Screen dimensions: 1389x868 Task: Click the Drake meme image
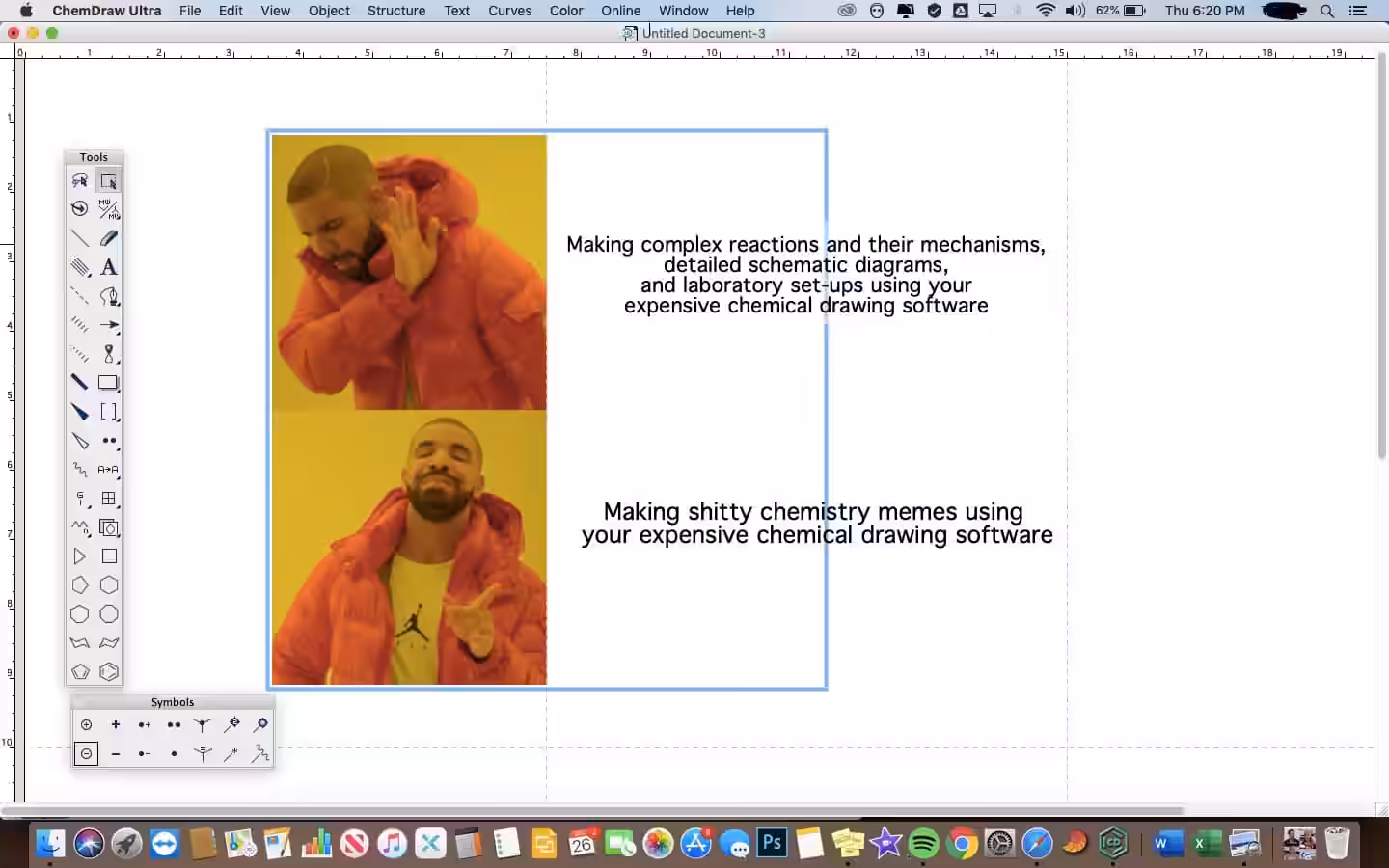(x=409, y=410)
